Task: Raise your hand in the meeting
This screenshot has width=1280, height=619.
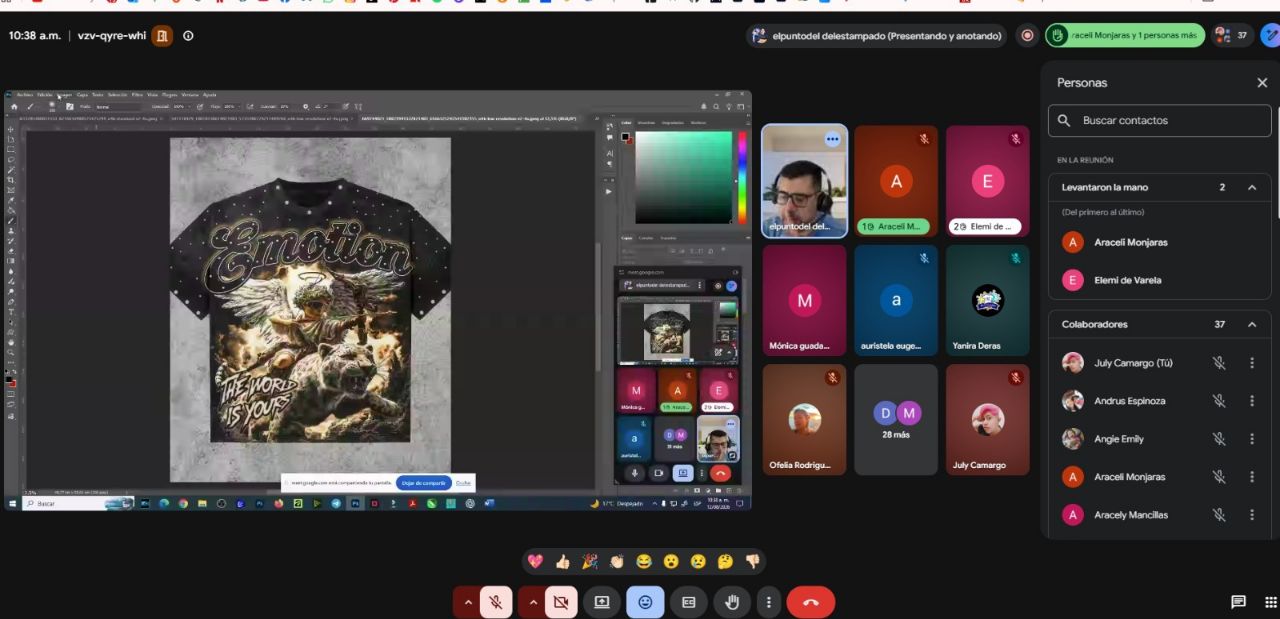Action: coord(732,602)
